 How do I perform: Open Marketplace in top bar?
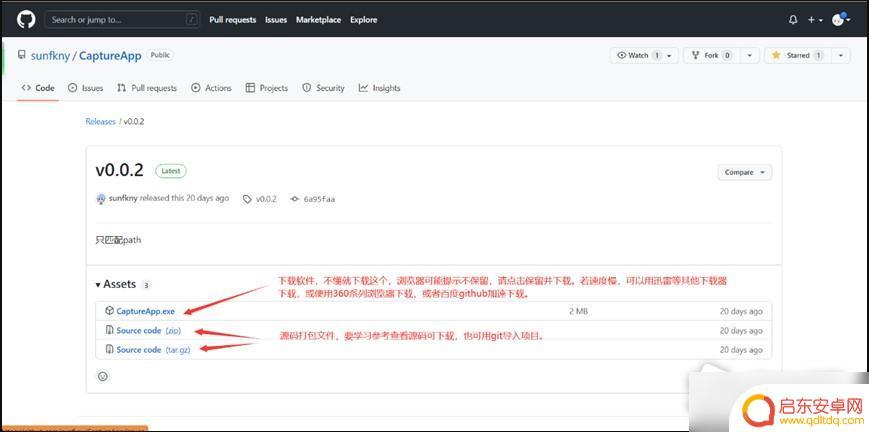[318, 19]
